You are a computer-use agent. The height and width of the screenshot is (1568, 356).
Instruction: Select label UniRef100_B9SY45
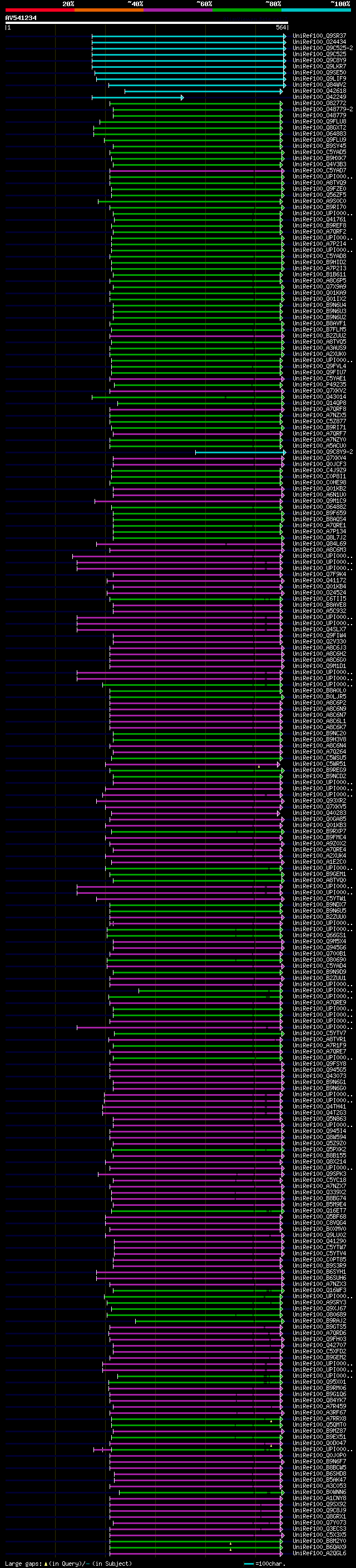[x=319, y=146]
